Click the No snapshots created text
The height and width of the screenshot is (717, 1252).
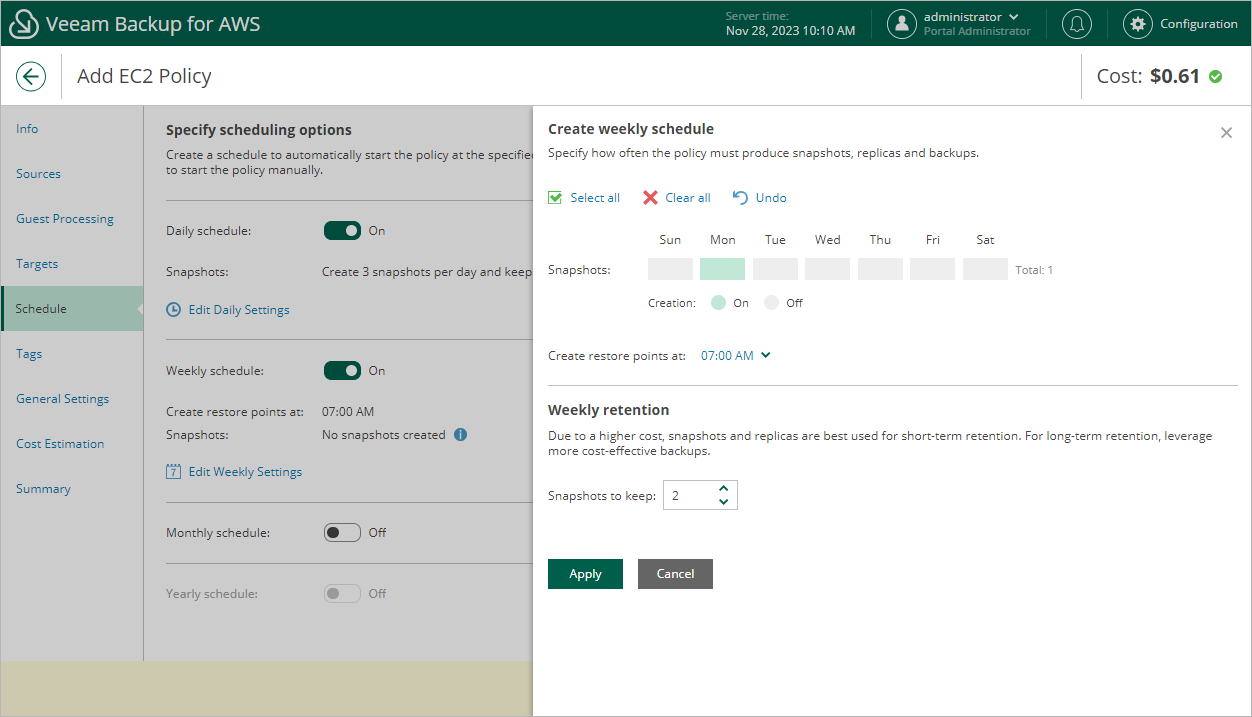click(x=384, y=435)
